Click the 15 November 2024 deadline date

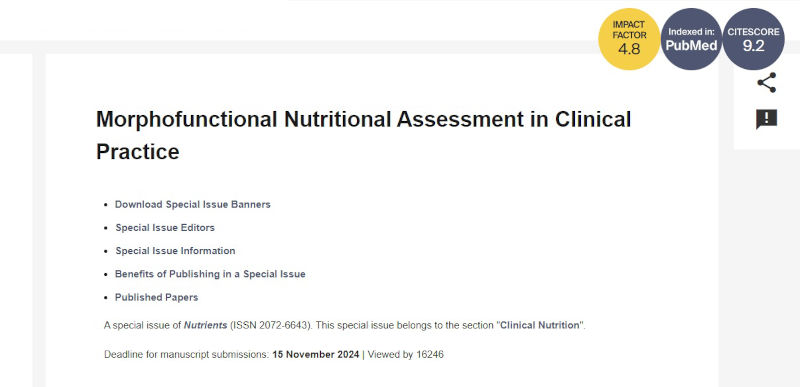(x=315, y=354)
